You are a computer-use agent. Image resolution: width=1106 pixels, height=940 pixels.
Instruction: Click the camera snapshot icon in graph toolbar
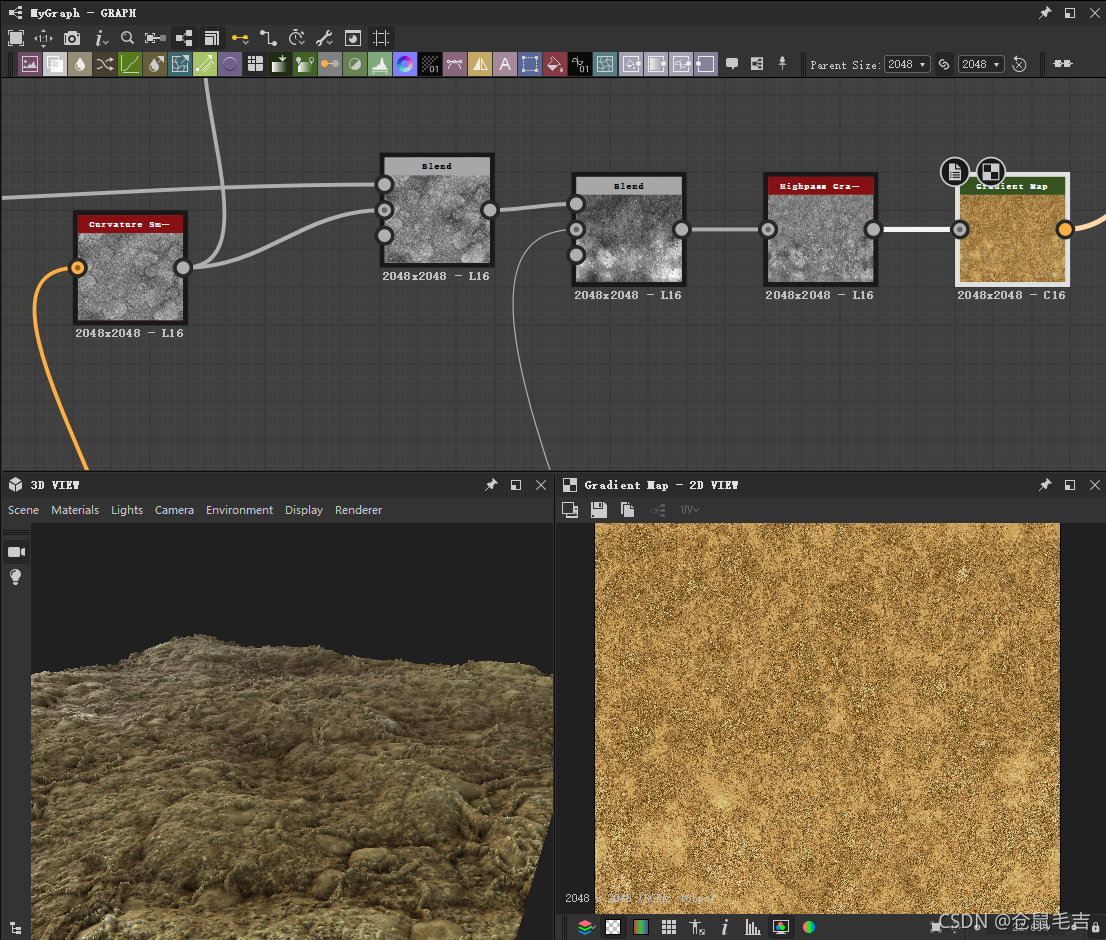click(72, 38)
